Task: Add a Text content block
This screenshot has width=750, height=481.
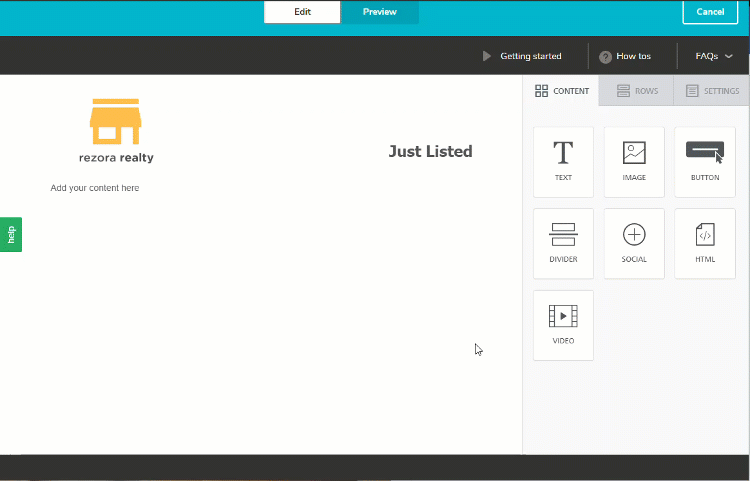Action: pyautogui.click(x=563, y=162)
